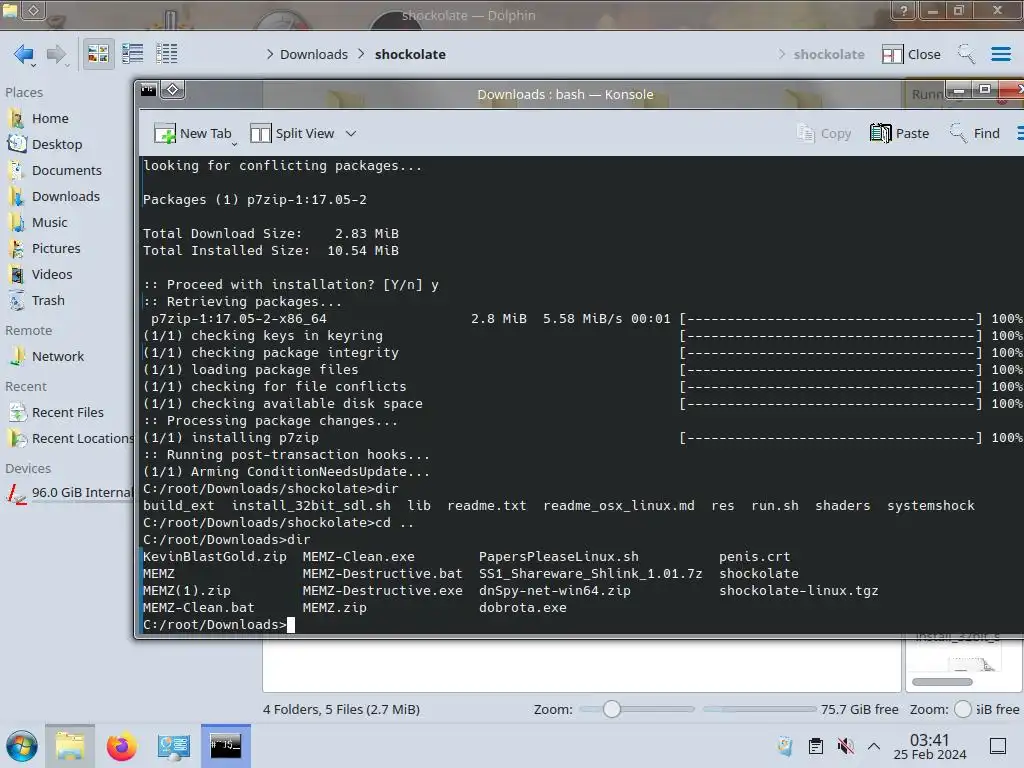Viewport: 1024px width, 768px height.
Task: Switch Dolphin to Icons view mode
Action: pos(98,54)
